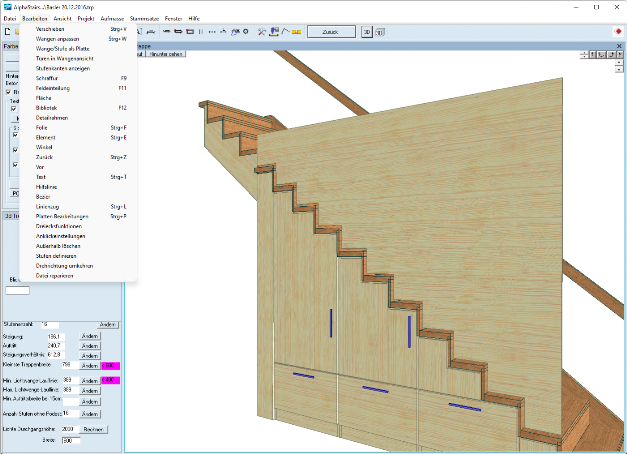The width and height of the screenshot is (627, 454).
Task: Click the blue rotating 3D view icon
Action: (x=235, y=32)
